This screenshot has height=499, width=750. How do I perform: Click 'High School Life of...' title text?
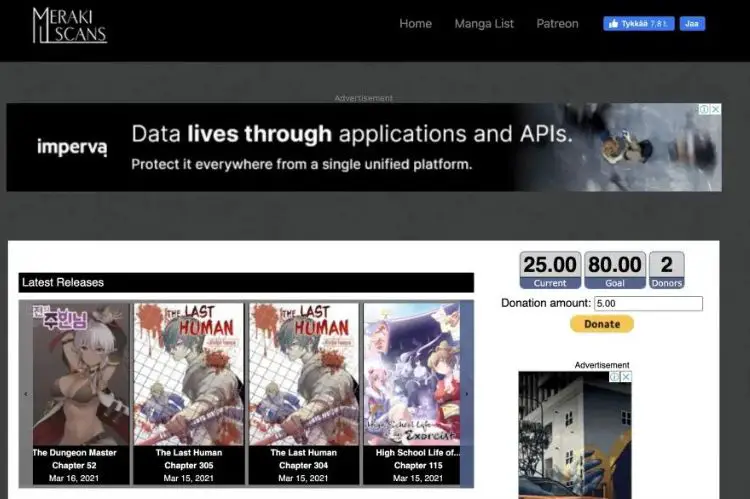coord(418,452)
